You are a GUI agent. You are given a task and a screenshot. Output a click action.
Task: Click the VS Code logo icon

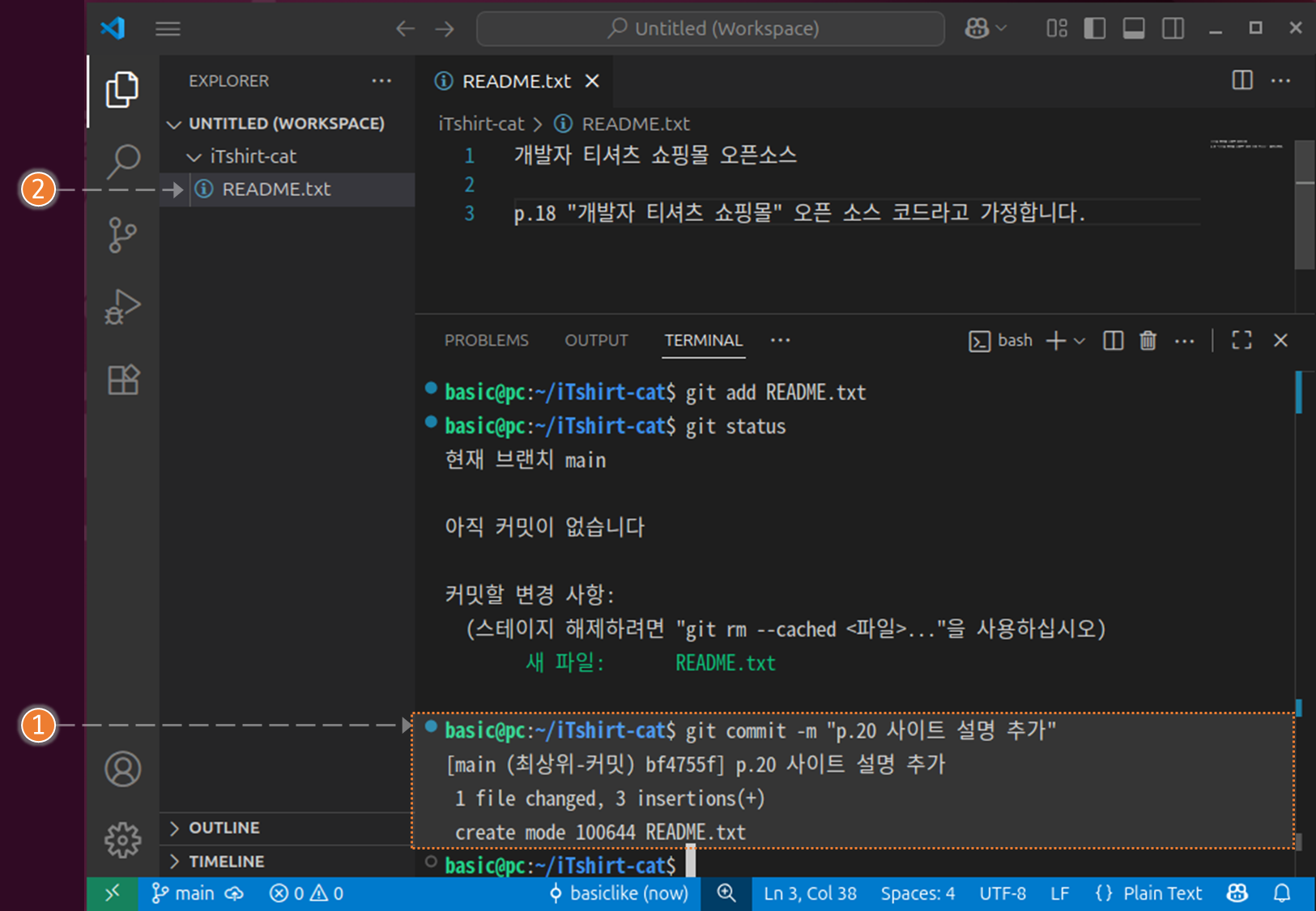(113, 28)
